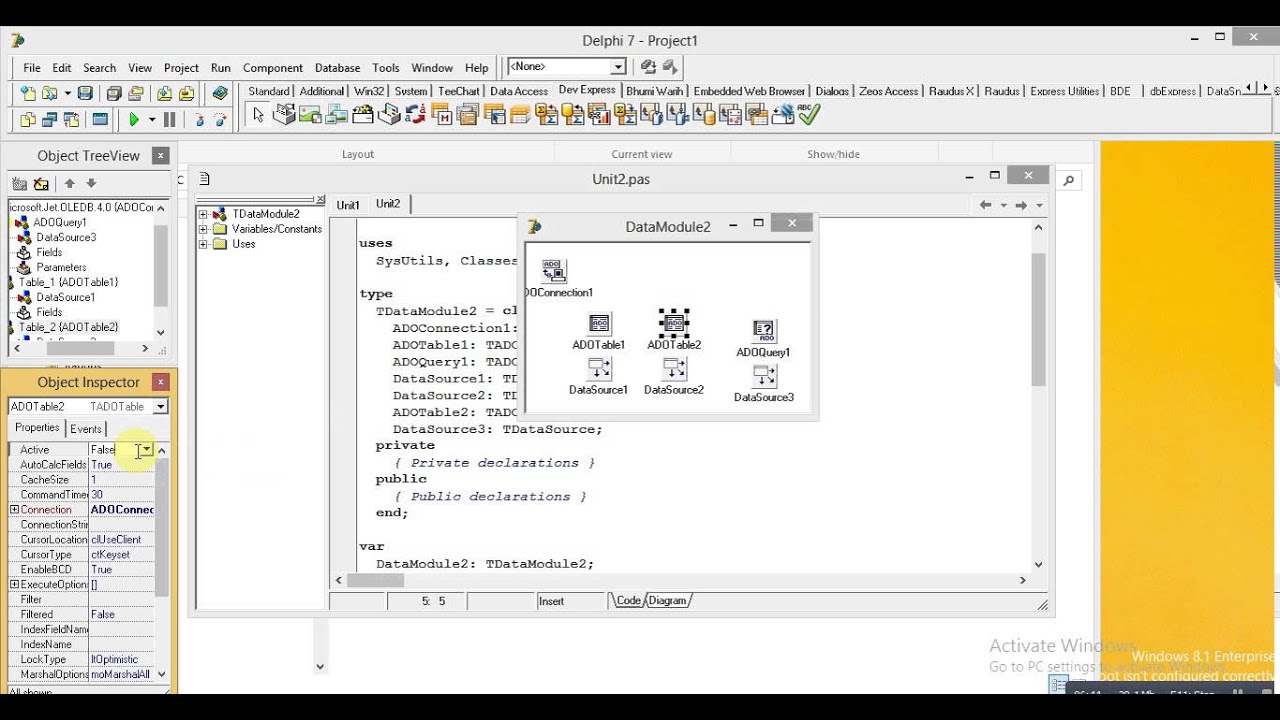The image size is (1280, 720).
Task: Click the New Form toolbar icon
Action: [100, 119]
